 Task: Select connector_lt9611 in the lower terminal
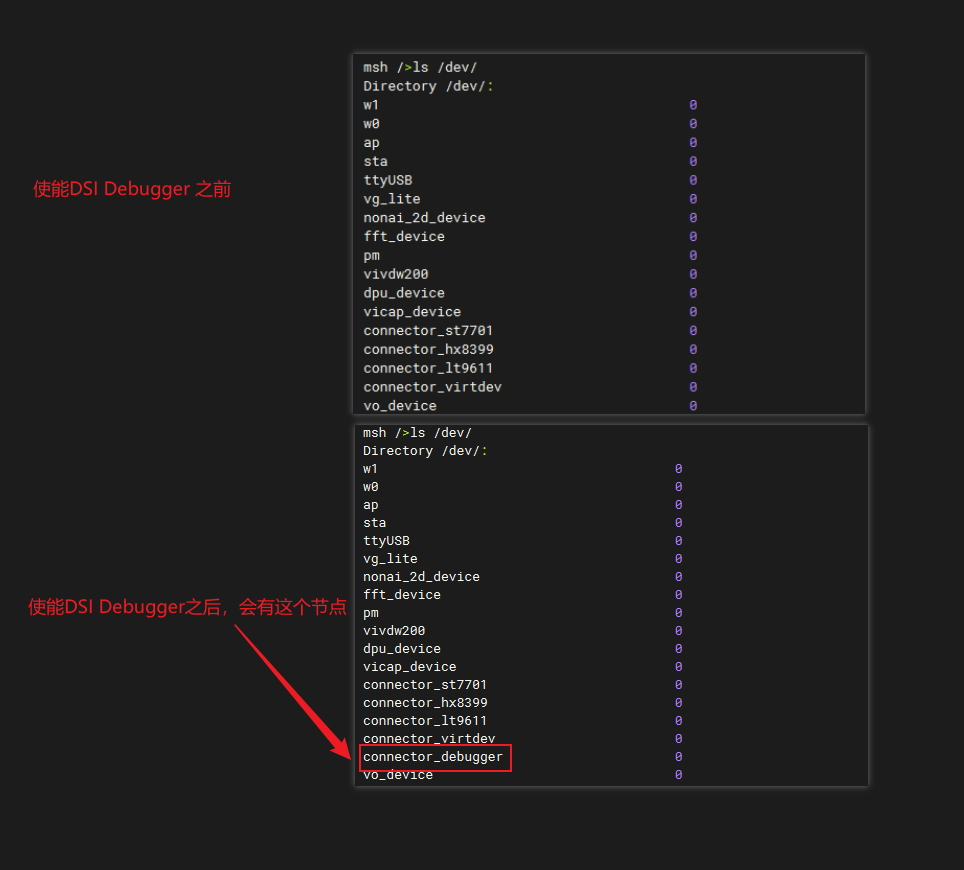425,721
